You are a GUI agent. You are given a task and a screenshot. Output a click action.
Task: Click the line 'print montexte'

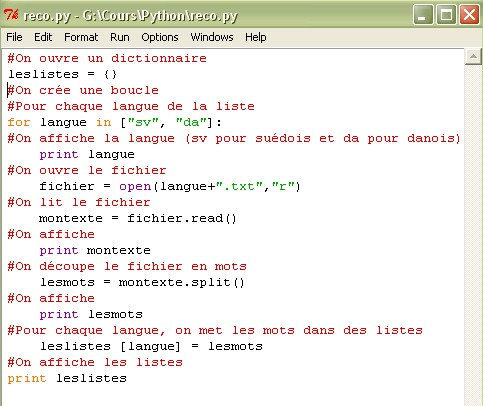(95, 250)
